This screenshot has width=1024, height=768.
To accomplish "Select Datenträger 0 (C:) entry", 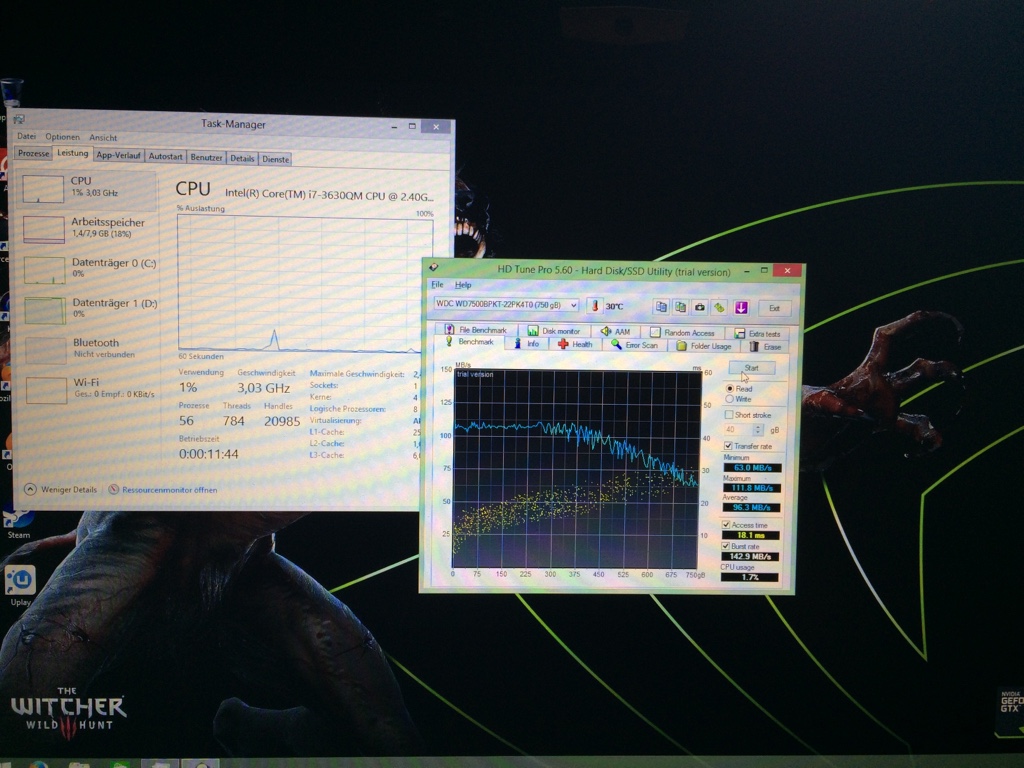I will coord(87,269).
